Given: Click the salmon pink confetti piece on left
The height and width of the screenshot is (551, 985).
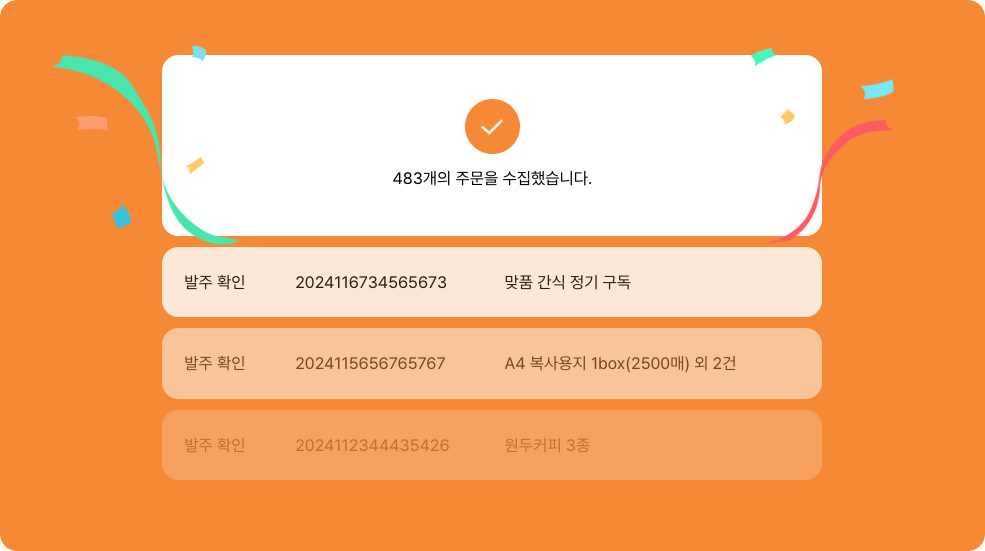Looking at the screenshot, I should (x=92, y=123).
